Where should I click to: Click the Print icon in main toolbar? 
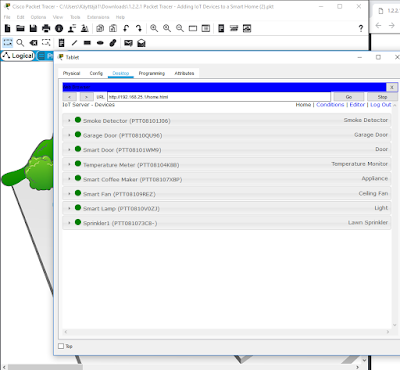coord(46,29)
